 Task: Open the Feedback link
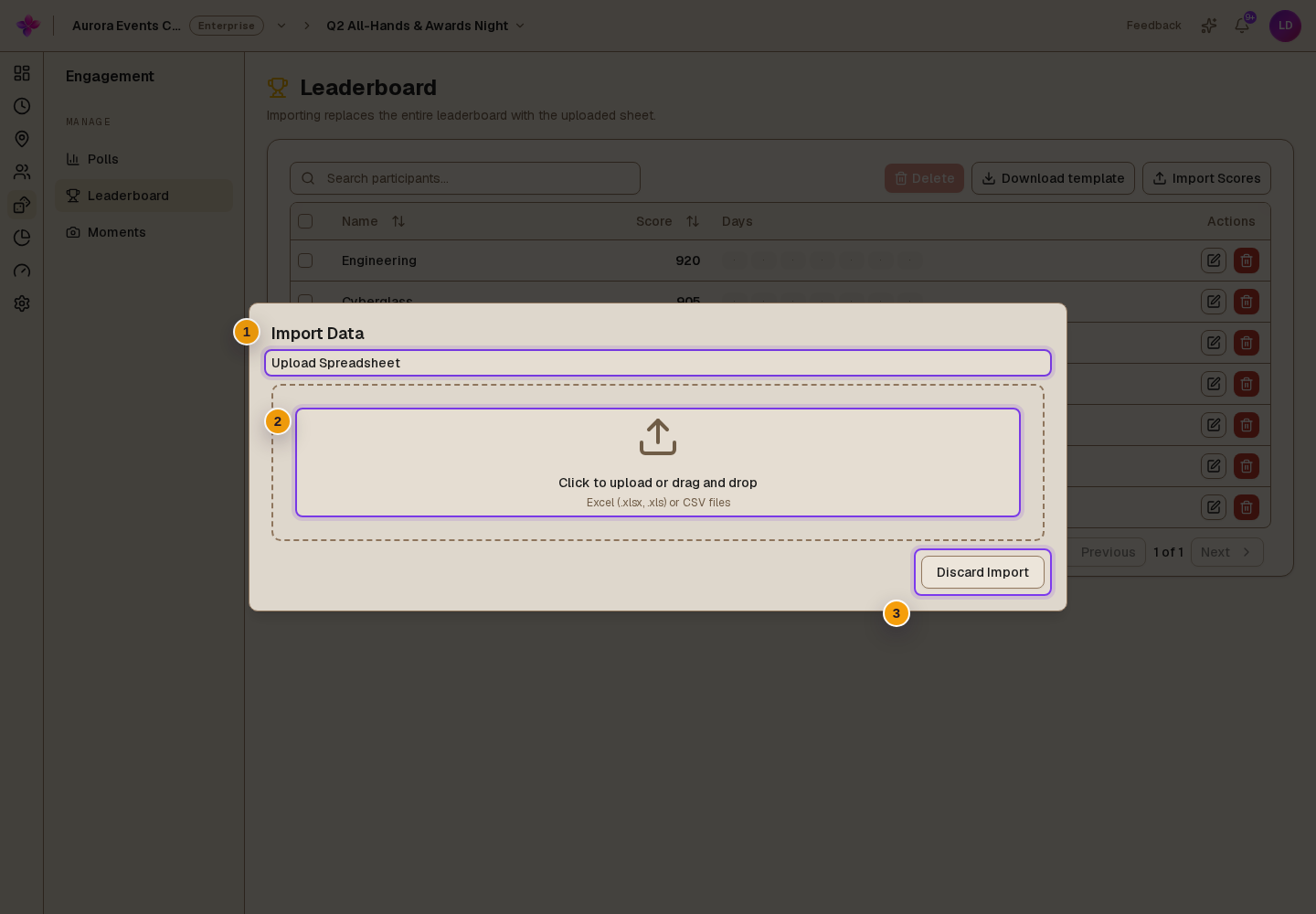click(1153, 26)
